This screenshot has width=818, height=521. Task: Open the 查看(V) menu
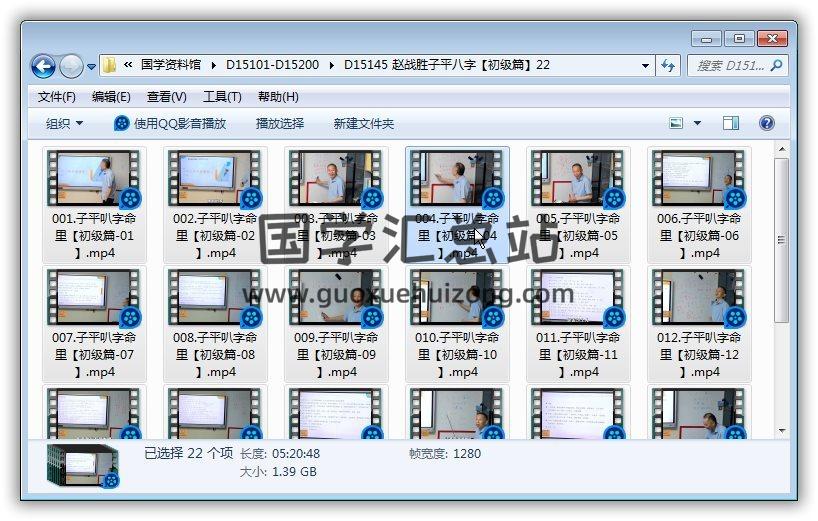coord(166,97)
